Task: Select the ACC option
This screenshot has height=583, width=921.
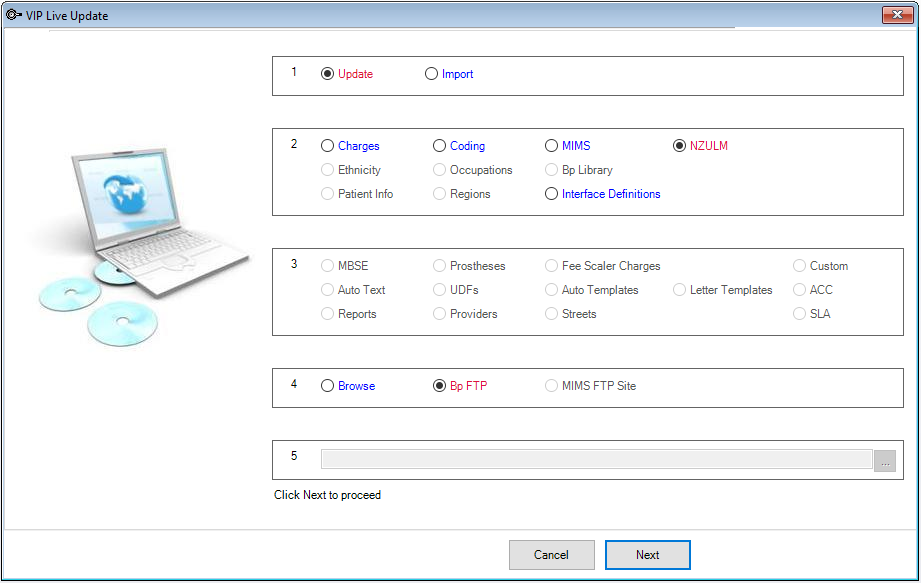Action: point(799,290)
